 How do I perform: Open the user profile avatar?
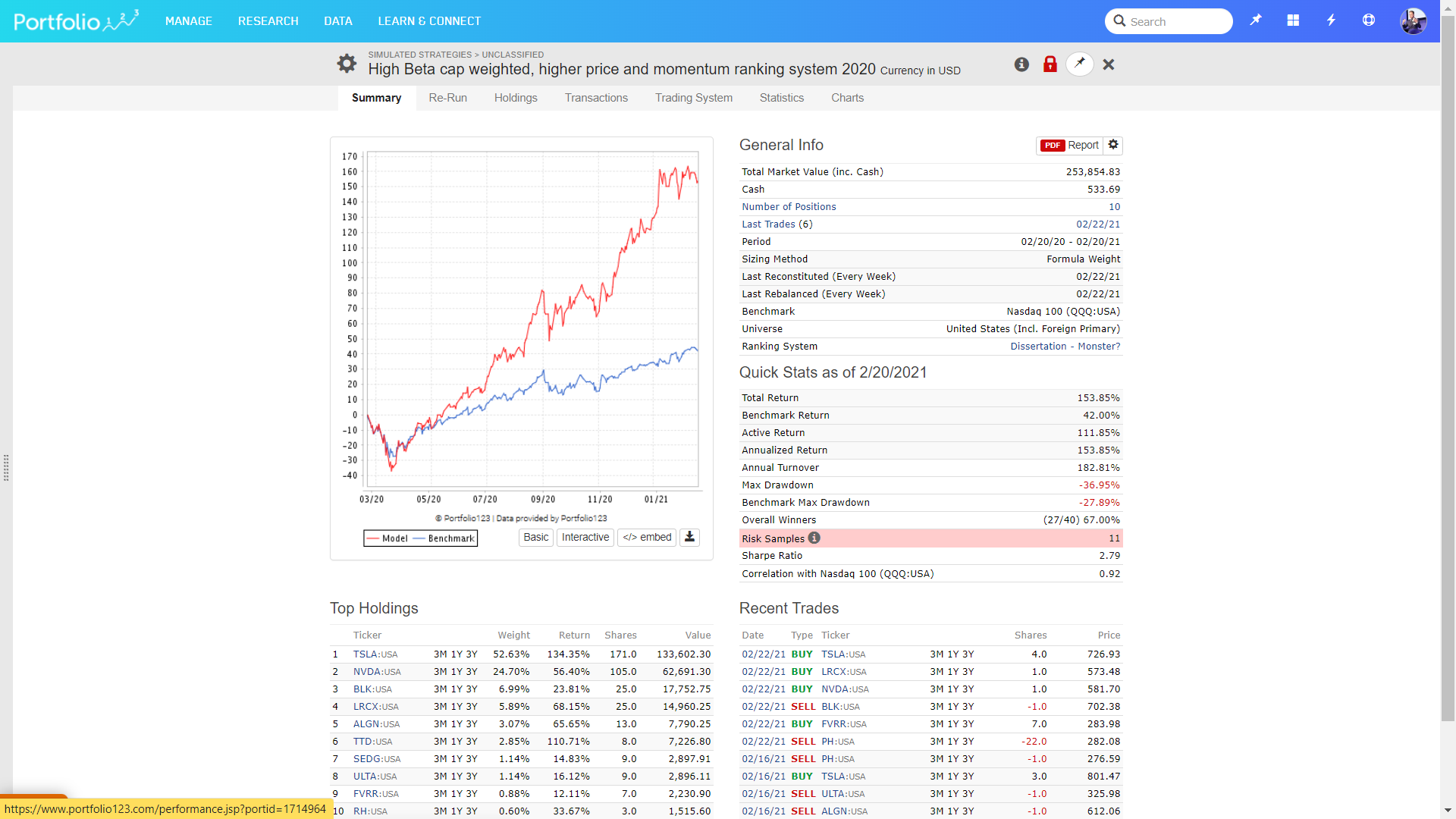pos(1414,20)
